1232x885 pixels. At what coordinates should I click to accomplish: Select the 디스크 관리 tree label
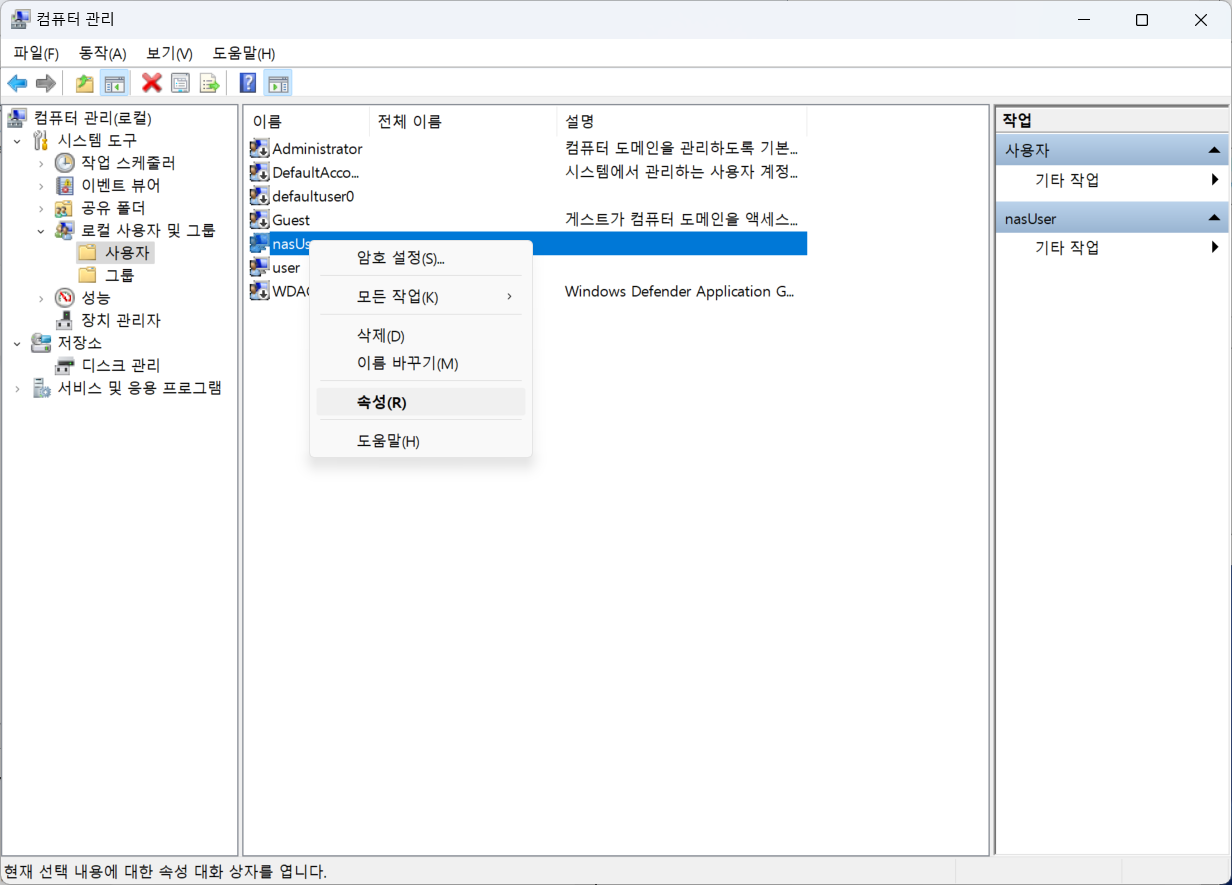pyautogui.click(x=120, y=366)
